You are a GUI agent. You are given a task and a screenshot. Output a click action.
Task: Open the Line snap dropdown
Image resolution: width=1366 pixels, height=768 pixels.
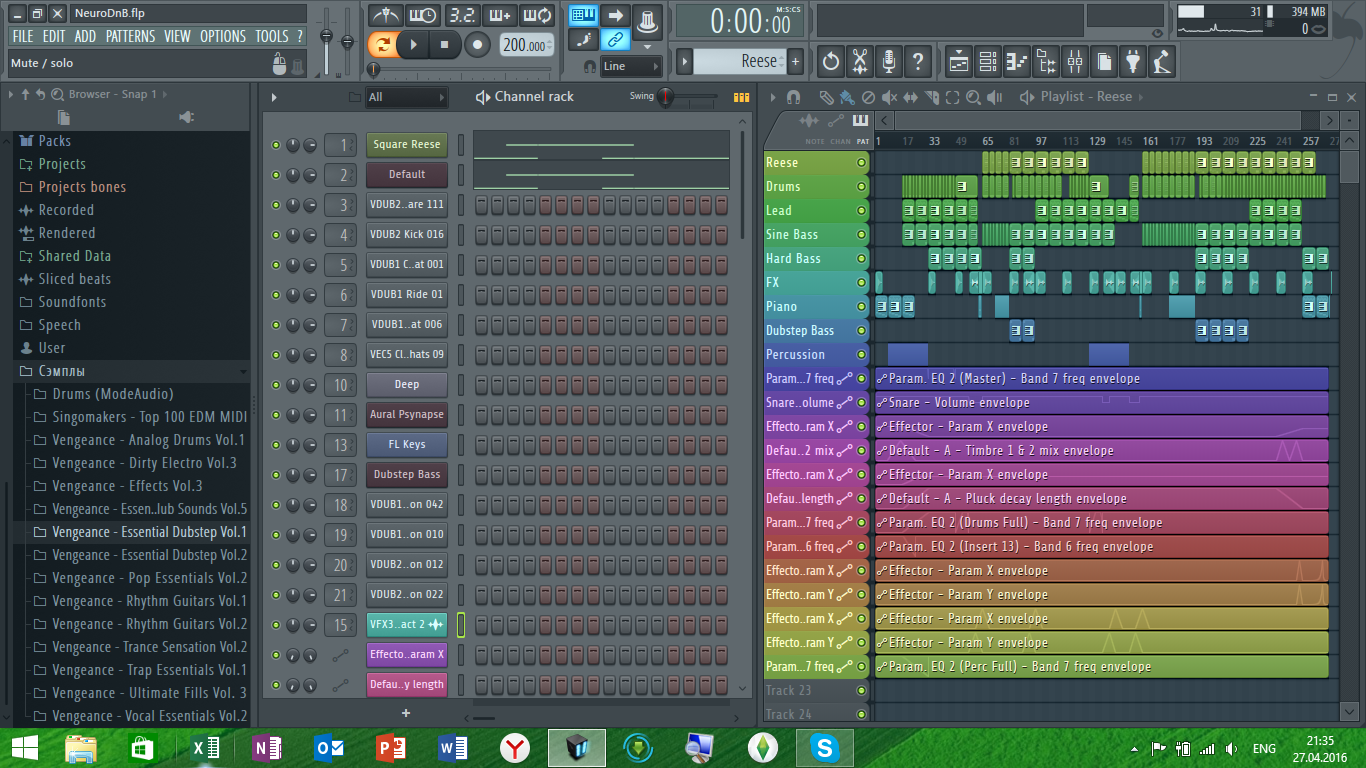631,66
